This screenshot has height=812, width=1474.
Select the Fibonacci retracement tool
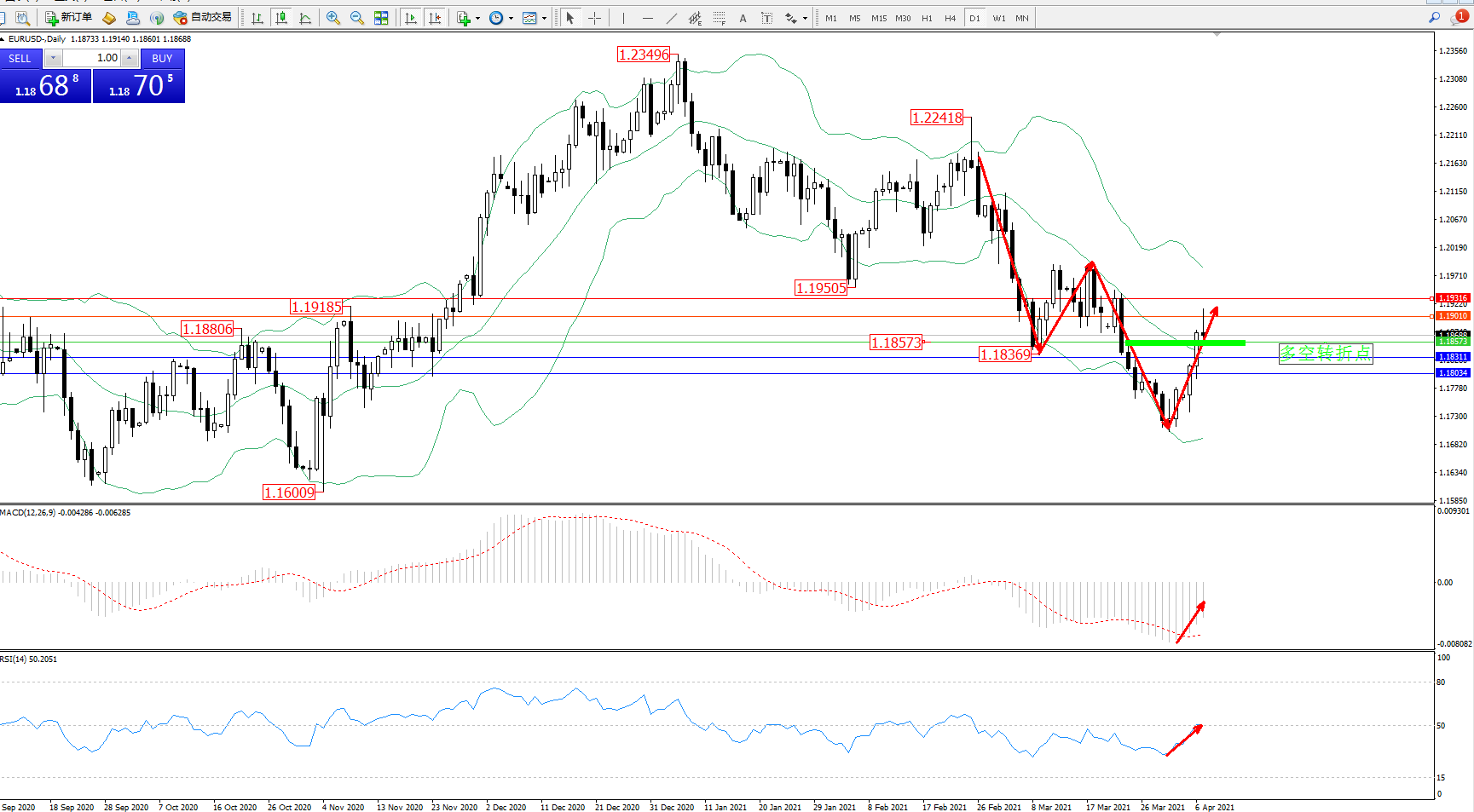pyautogui.click(x=719, y=18)
